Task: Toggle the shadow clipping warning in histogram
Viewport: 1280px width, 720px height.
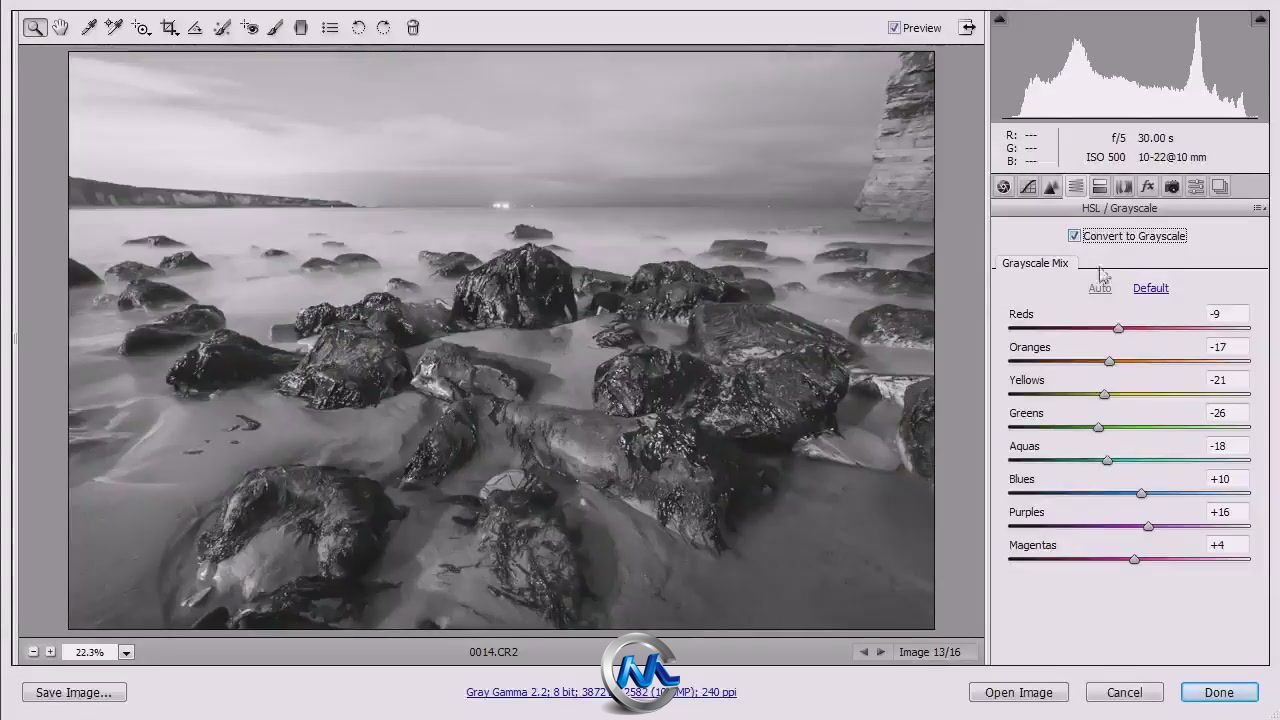Action: 999,19
